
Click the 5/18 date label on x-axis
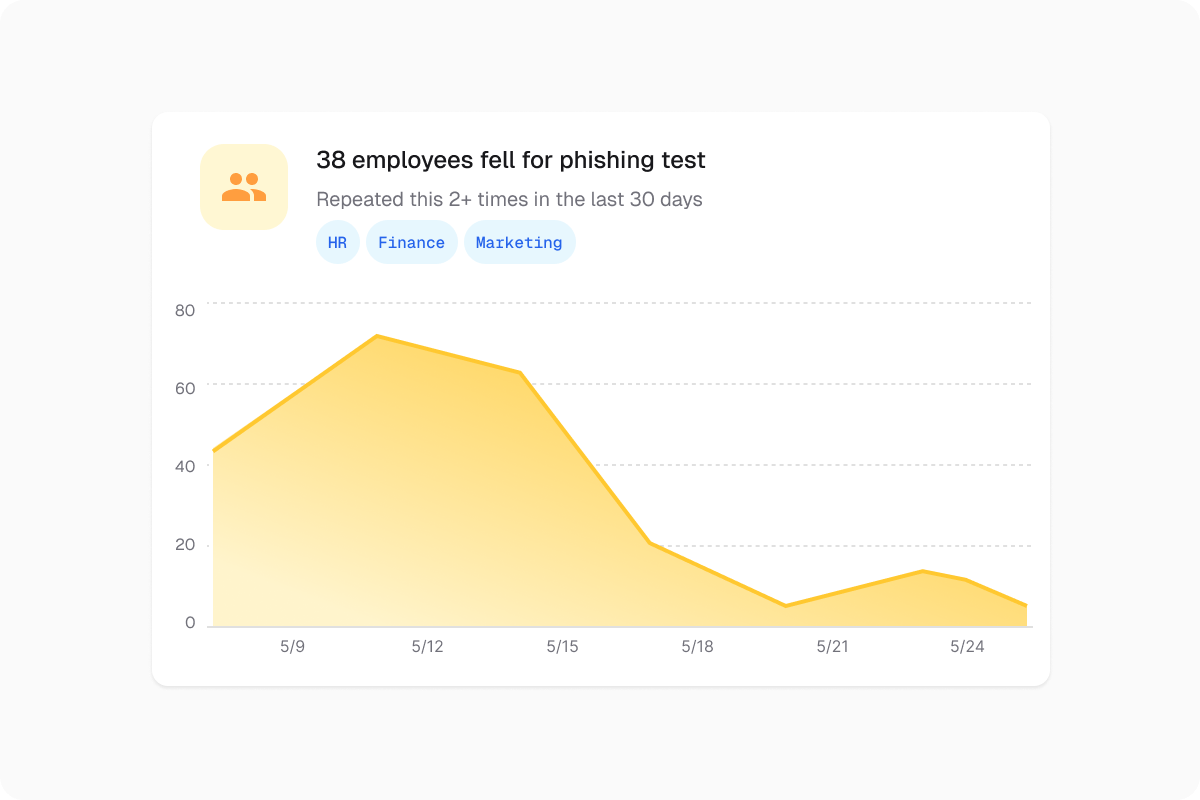click(697, 647)
